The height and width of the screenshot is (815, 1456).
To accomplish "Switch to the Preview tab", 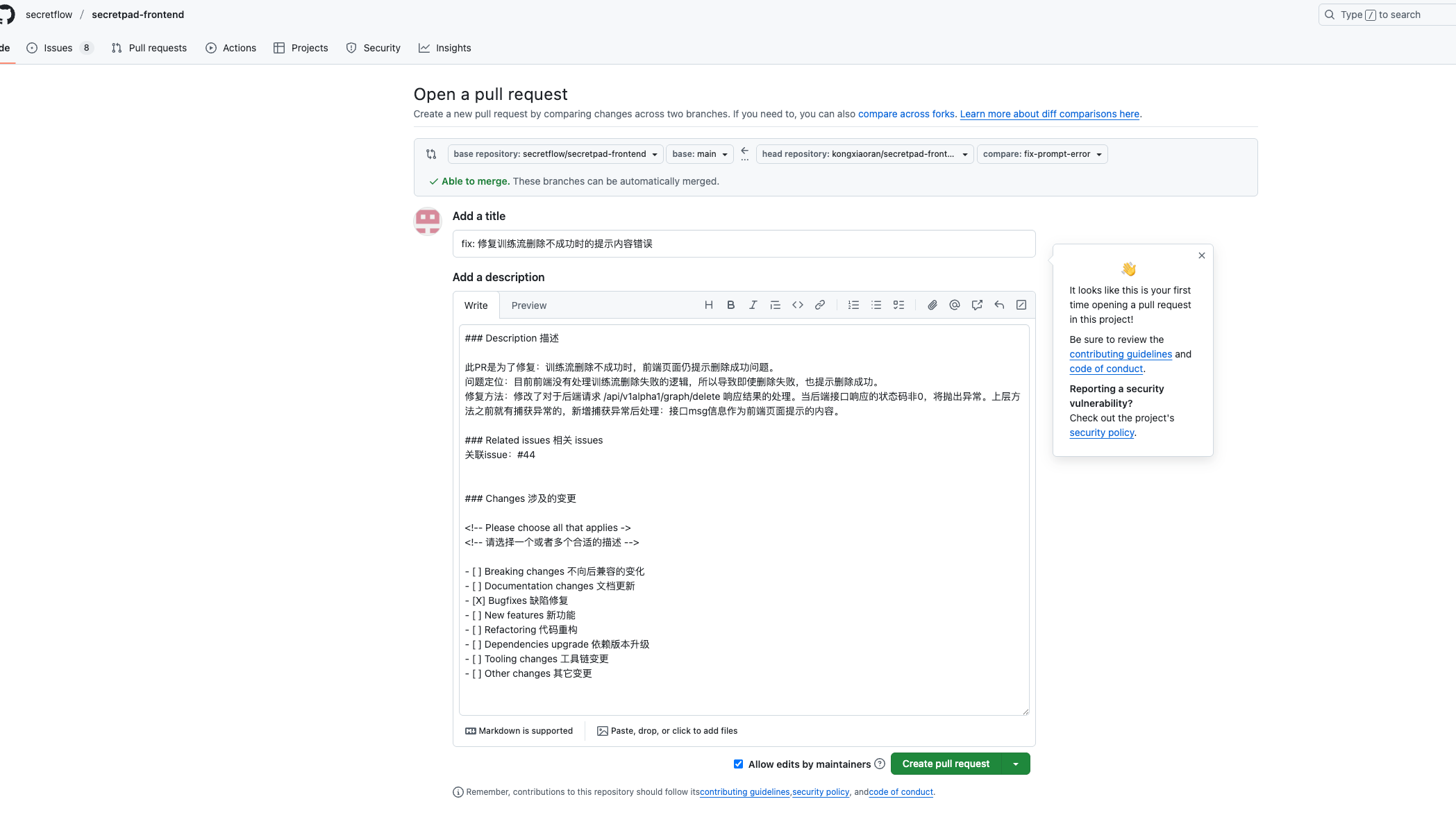I will click(x=528, y=305).
